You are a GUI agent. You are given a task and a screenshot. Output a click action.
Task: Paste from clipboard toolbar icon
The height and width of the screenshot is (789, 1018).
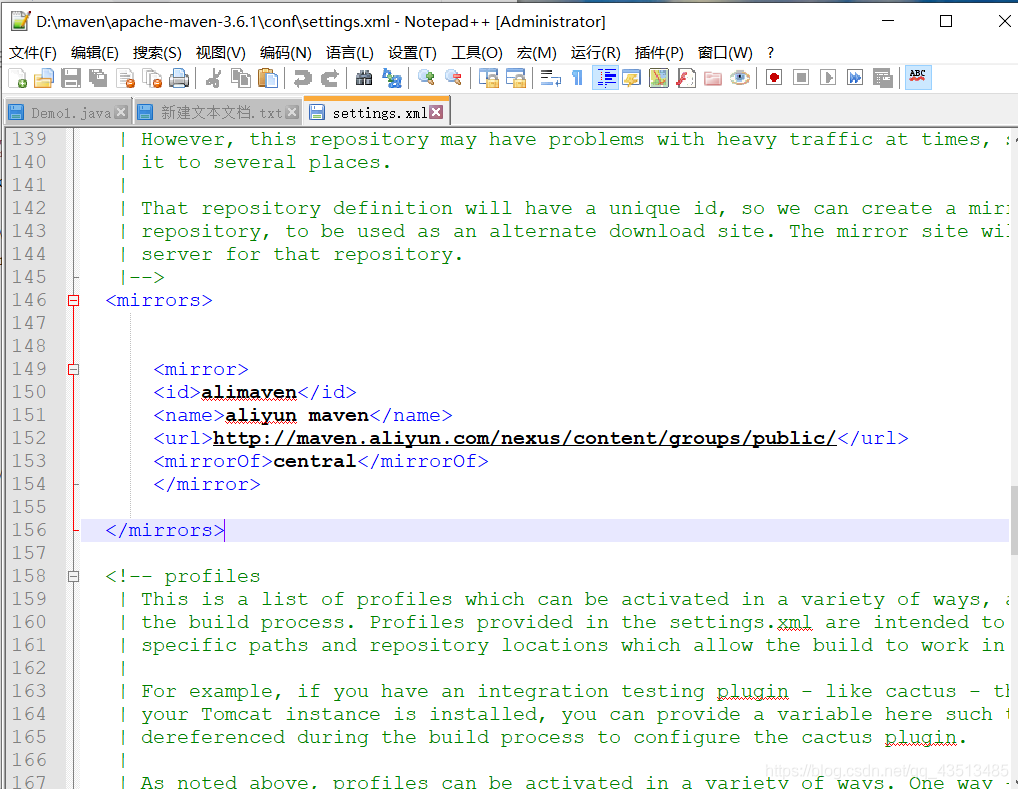tap(267, 79)
